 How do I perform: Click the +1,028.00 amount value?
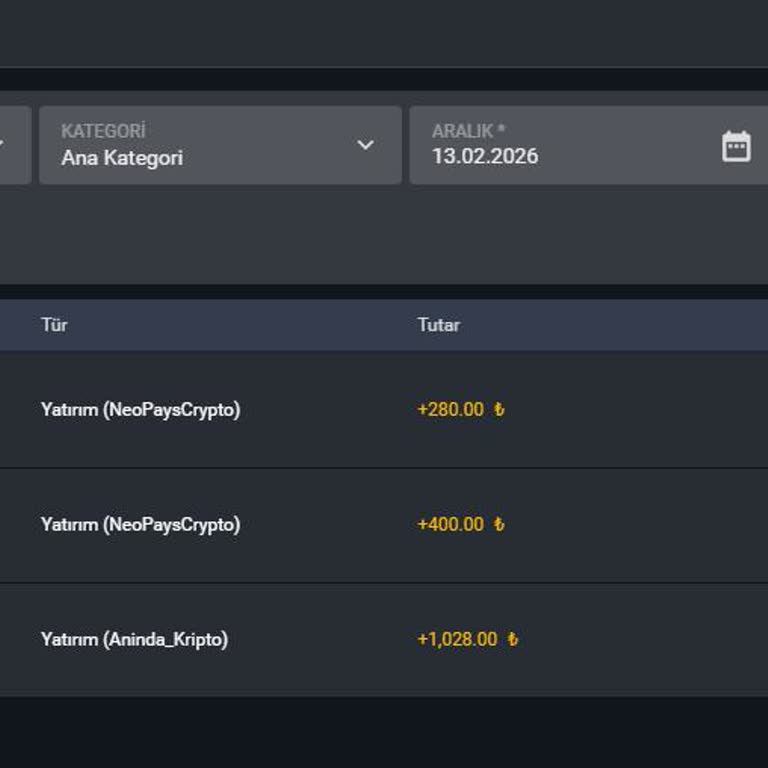[457, 640]
